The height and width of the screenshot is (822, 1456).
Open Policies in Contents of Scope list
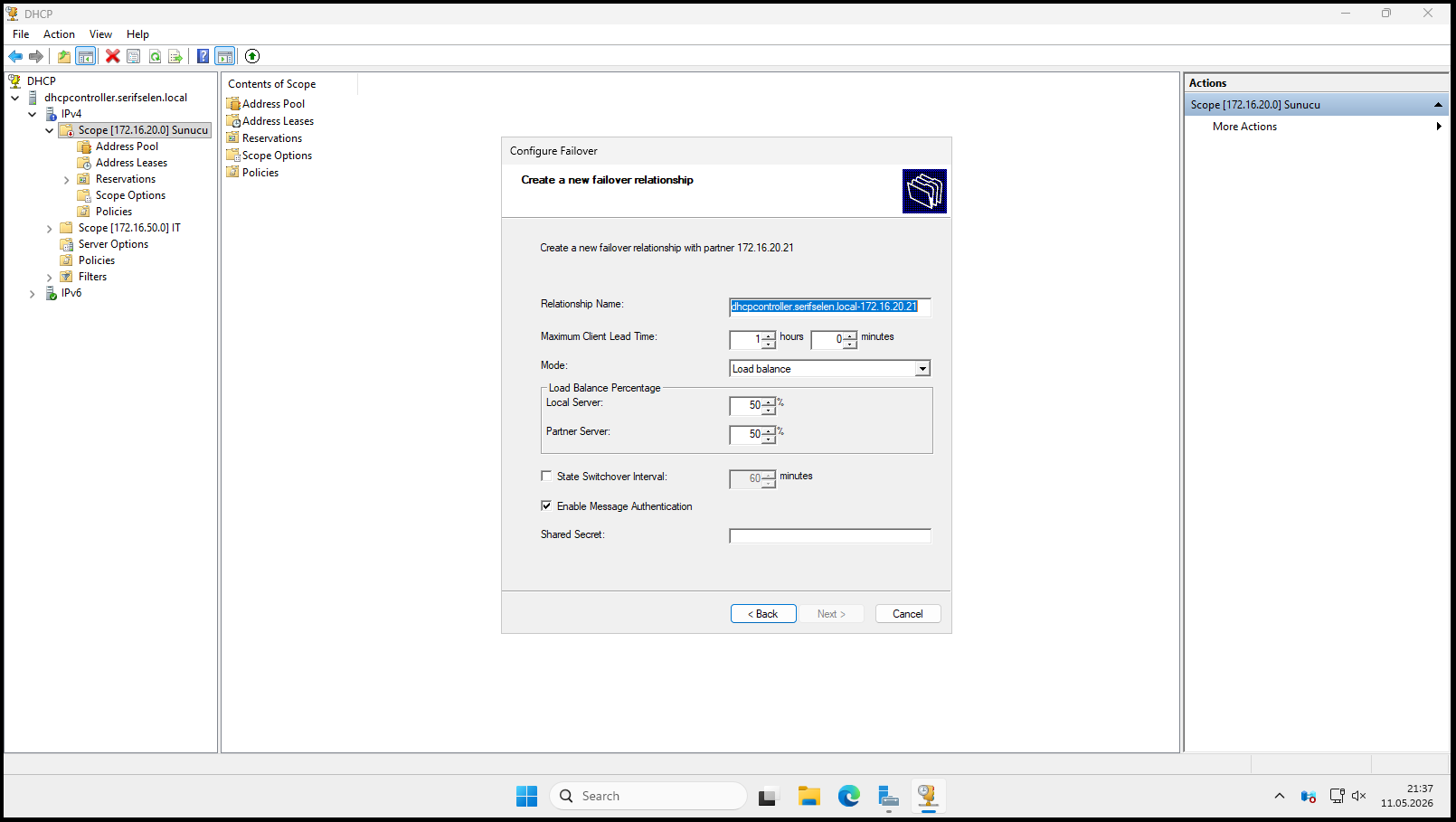click(x=260, y=173)
